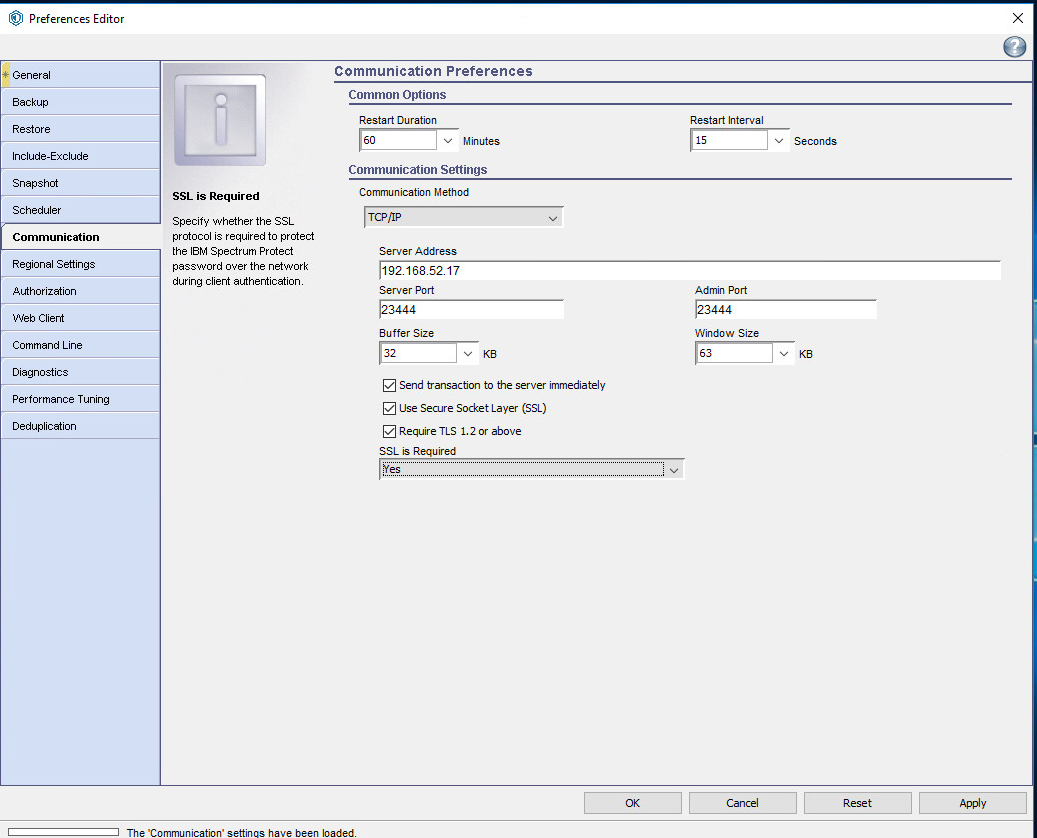The width and height of the screenshot is (1037, 838).
Task: Click the Preferences Editor title bar icon
Action: point(15,18)
